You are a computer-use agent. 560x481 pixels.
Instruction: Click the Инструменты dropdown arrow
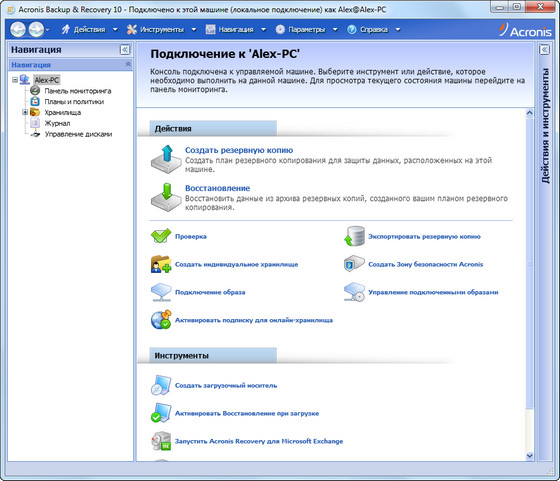point(194,30)
